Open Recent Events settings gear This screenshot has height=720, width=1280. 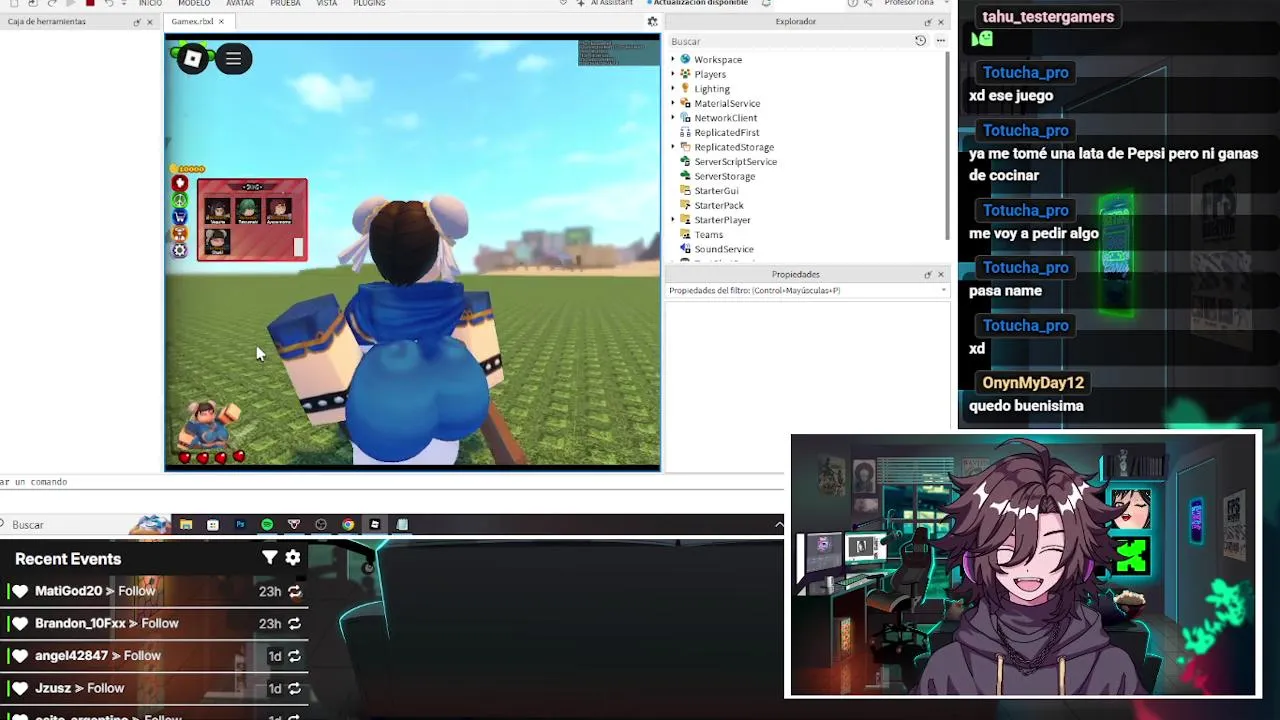click(293, 558)
